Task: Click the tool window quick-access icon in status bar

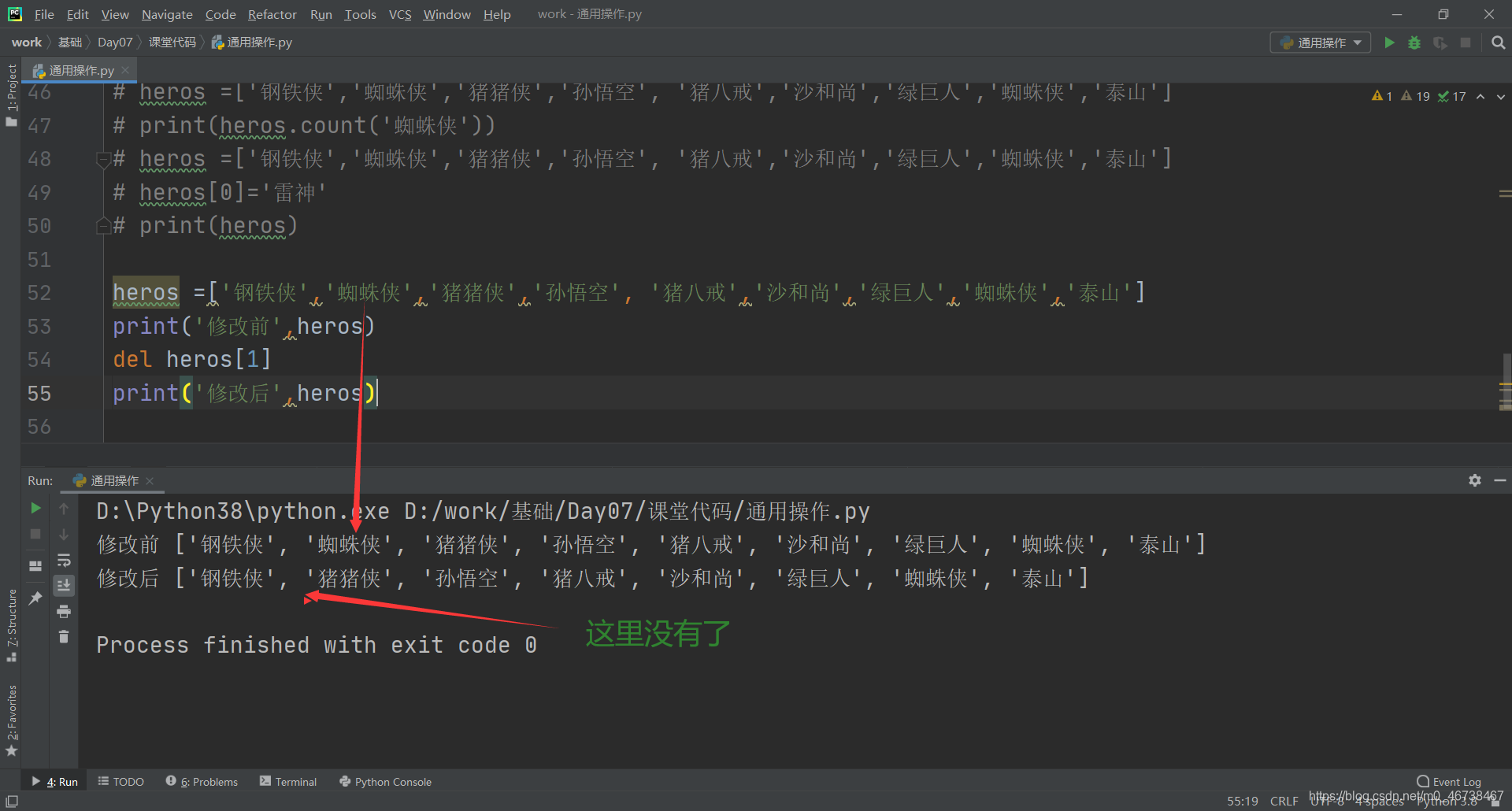Action: (11, 801)
